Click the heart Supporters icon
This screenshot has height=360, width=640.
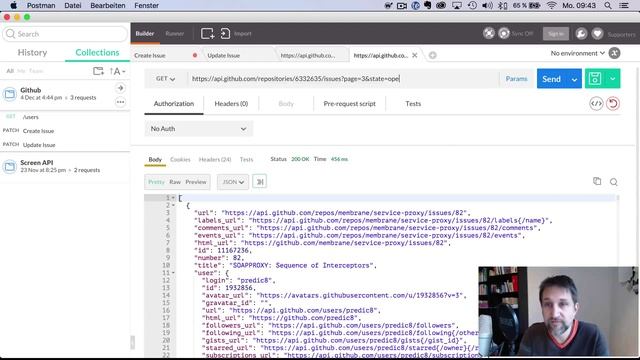[x=597, y=33]
